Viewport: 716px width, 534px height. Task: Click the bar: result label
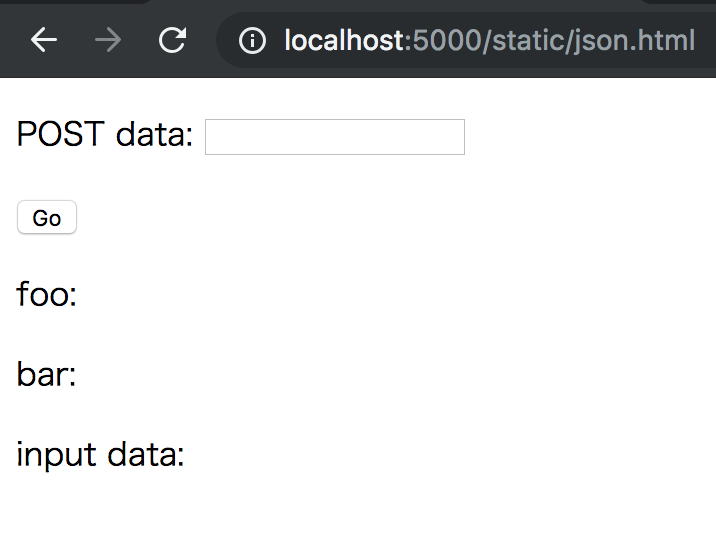point(46,373)
